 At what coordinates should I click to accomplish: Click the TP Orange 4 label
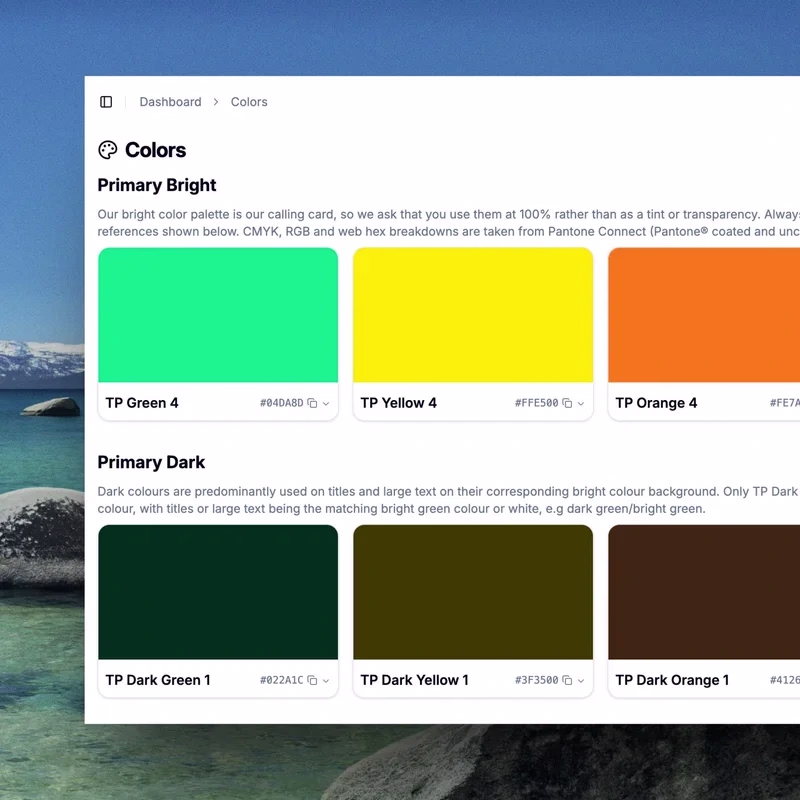[656, 403]
